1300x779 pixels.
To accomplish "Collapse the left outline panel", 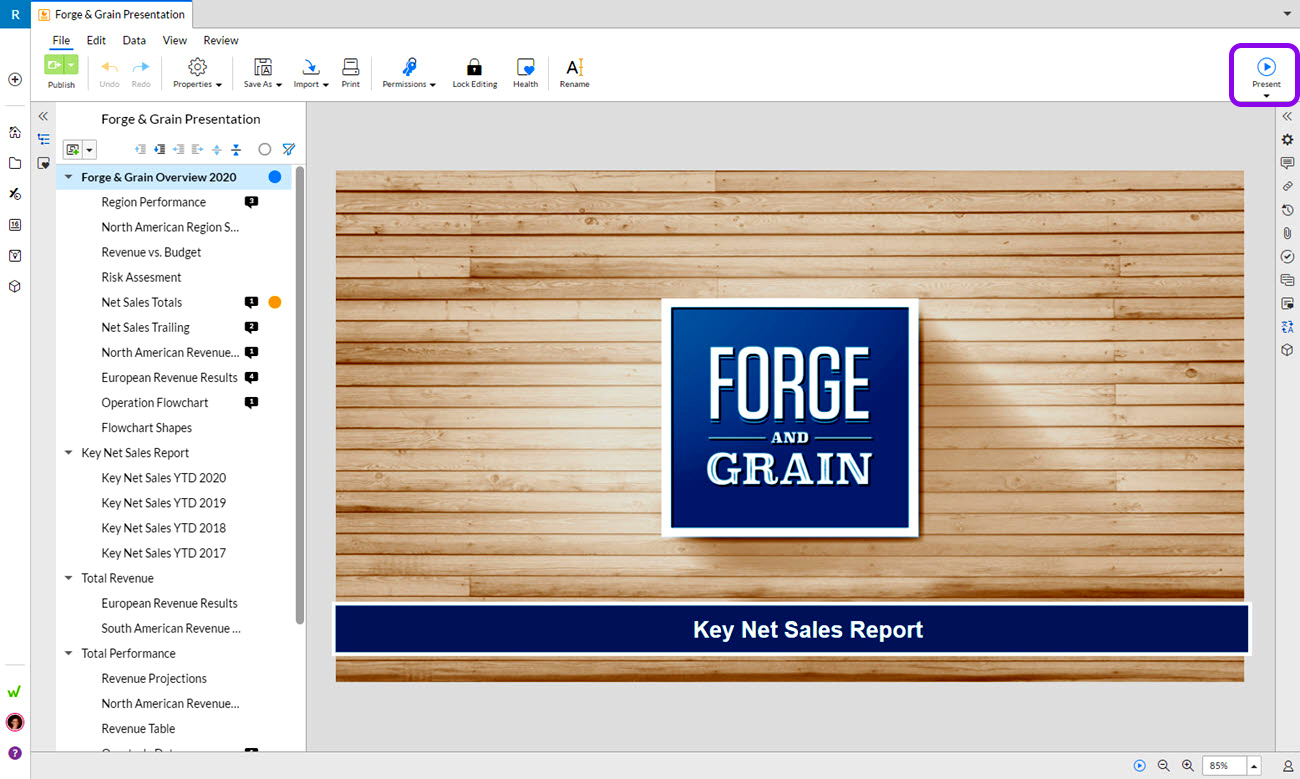I will coord(43,116).
